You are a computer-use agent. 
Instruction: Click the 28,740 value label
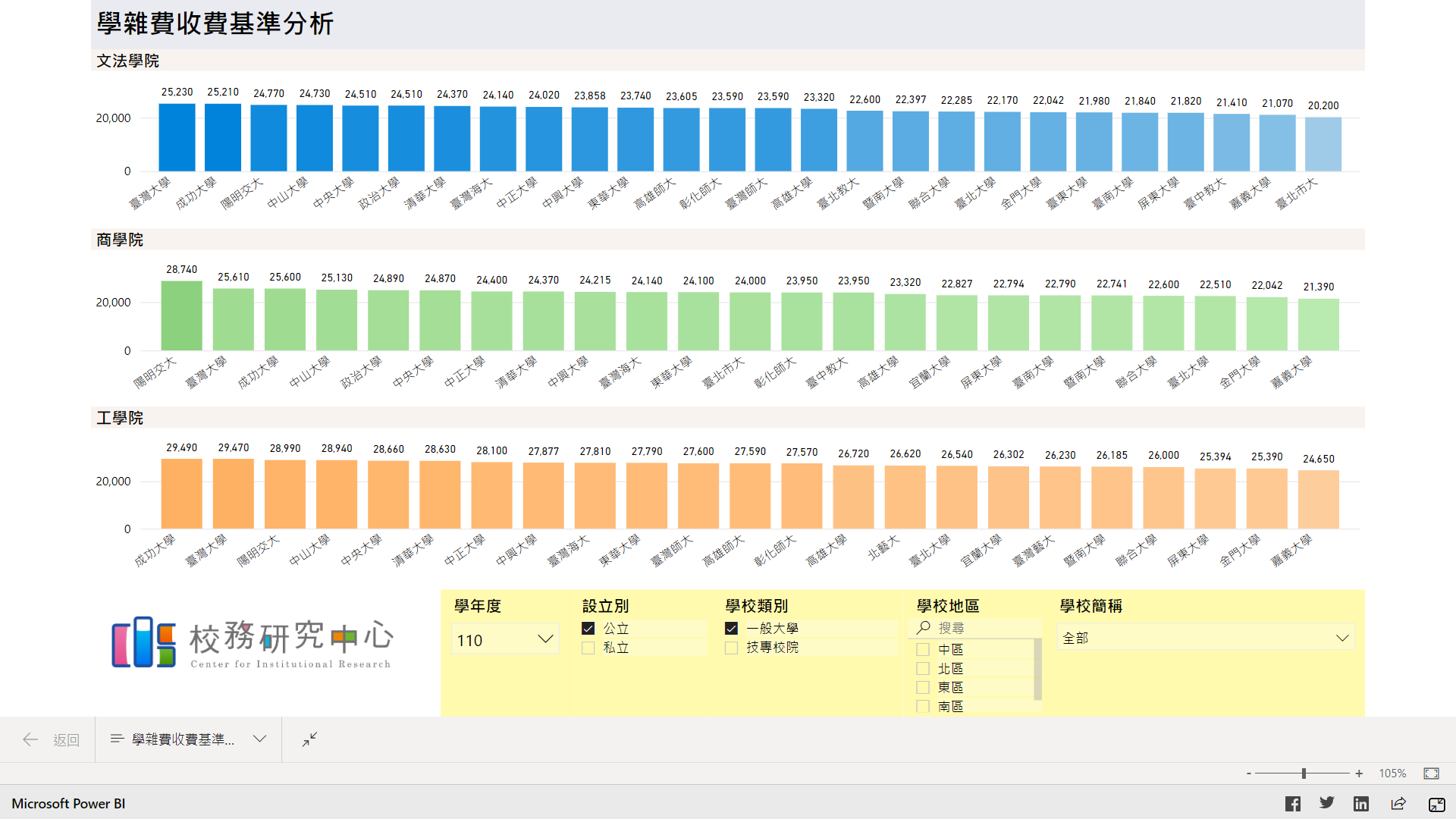click(182, 269)
